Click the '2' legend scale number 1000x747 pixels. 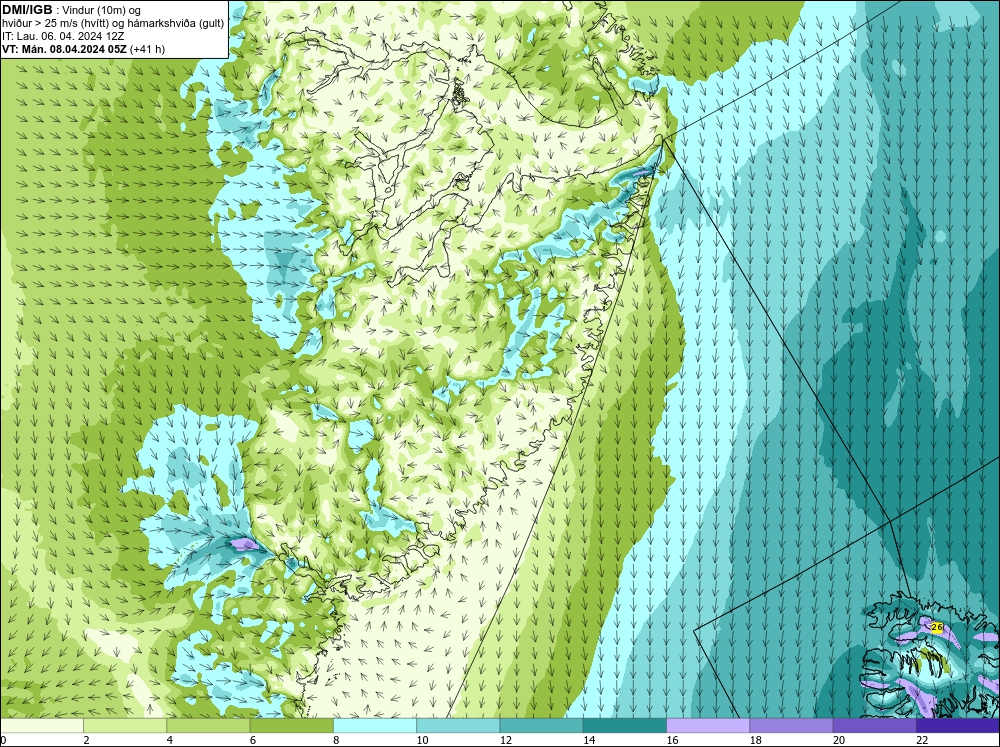coord(86,740)
